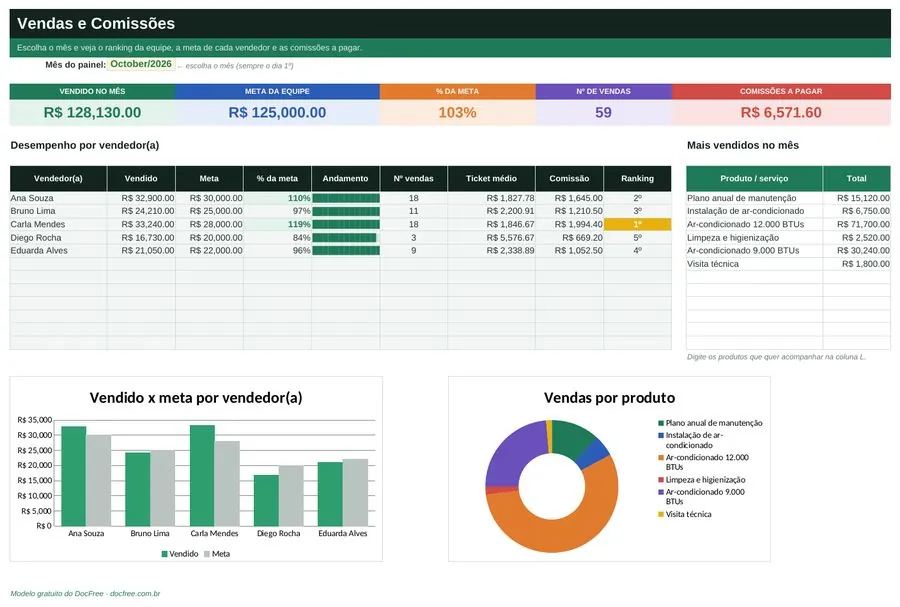Click the R$ 71,700.00 total cell
This screenshot has height=607, width=900.
click(856, 224)
